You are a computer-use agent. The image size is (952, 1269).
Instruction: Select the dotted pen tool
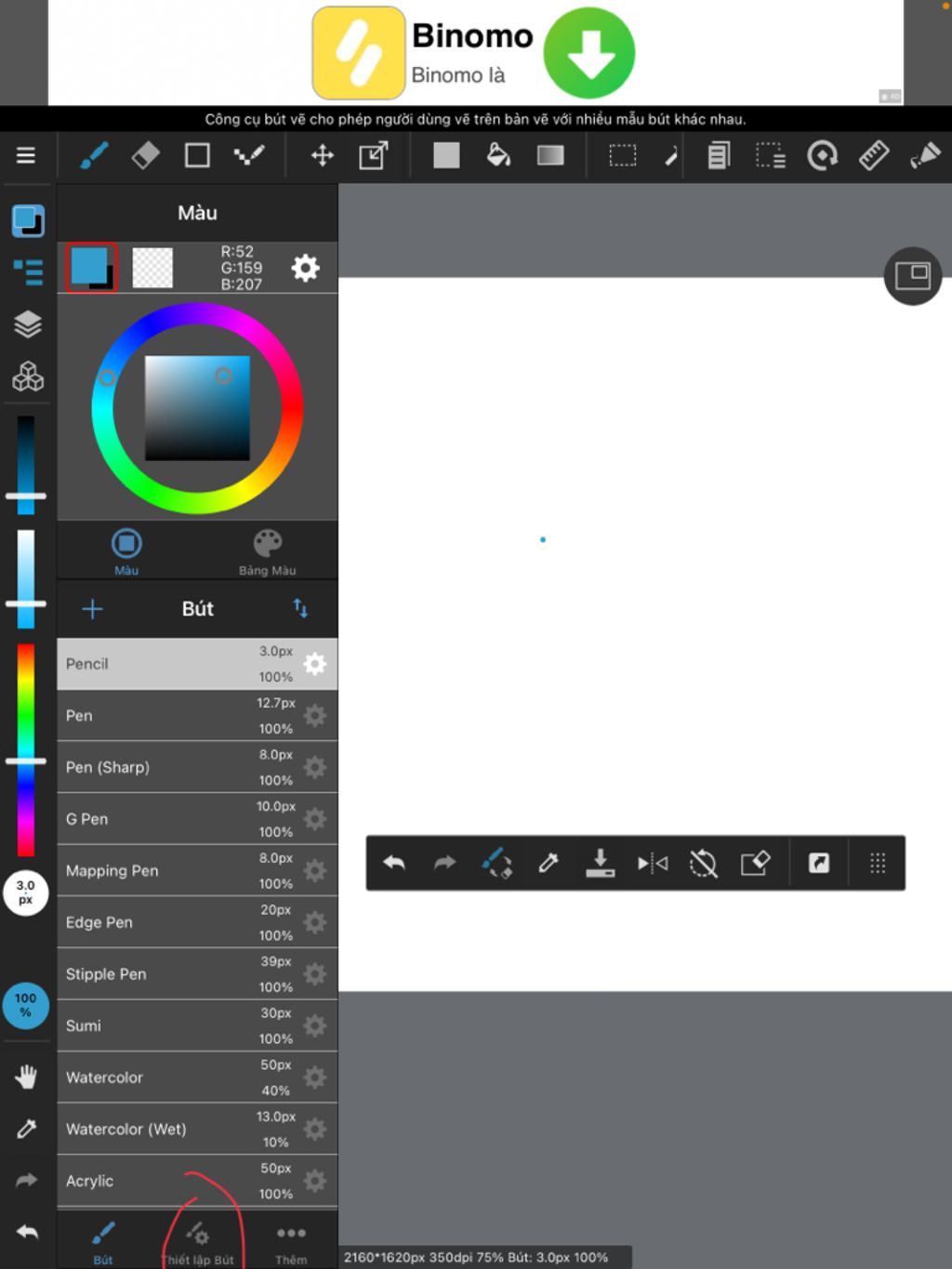pyautogui.click(x=248, y=155)
